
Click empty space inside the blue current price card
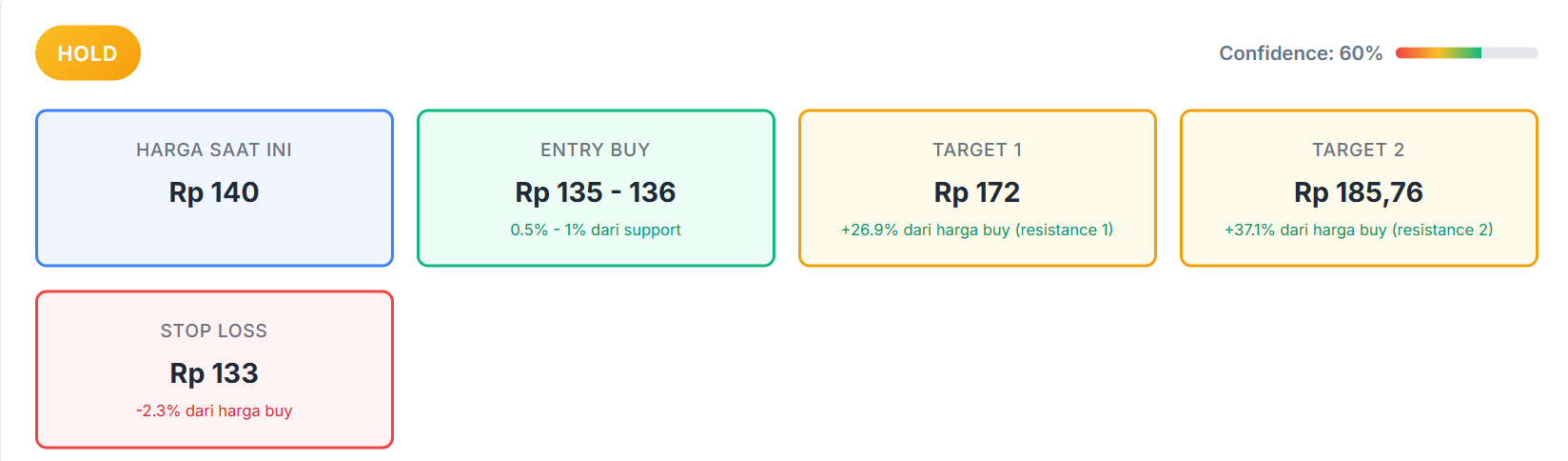coord(214,240)
